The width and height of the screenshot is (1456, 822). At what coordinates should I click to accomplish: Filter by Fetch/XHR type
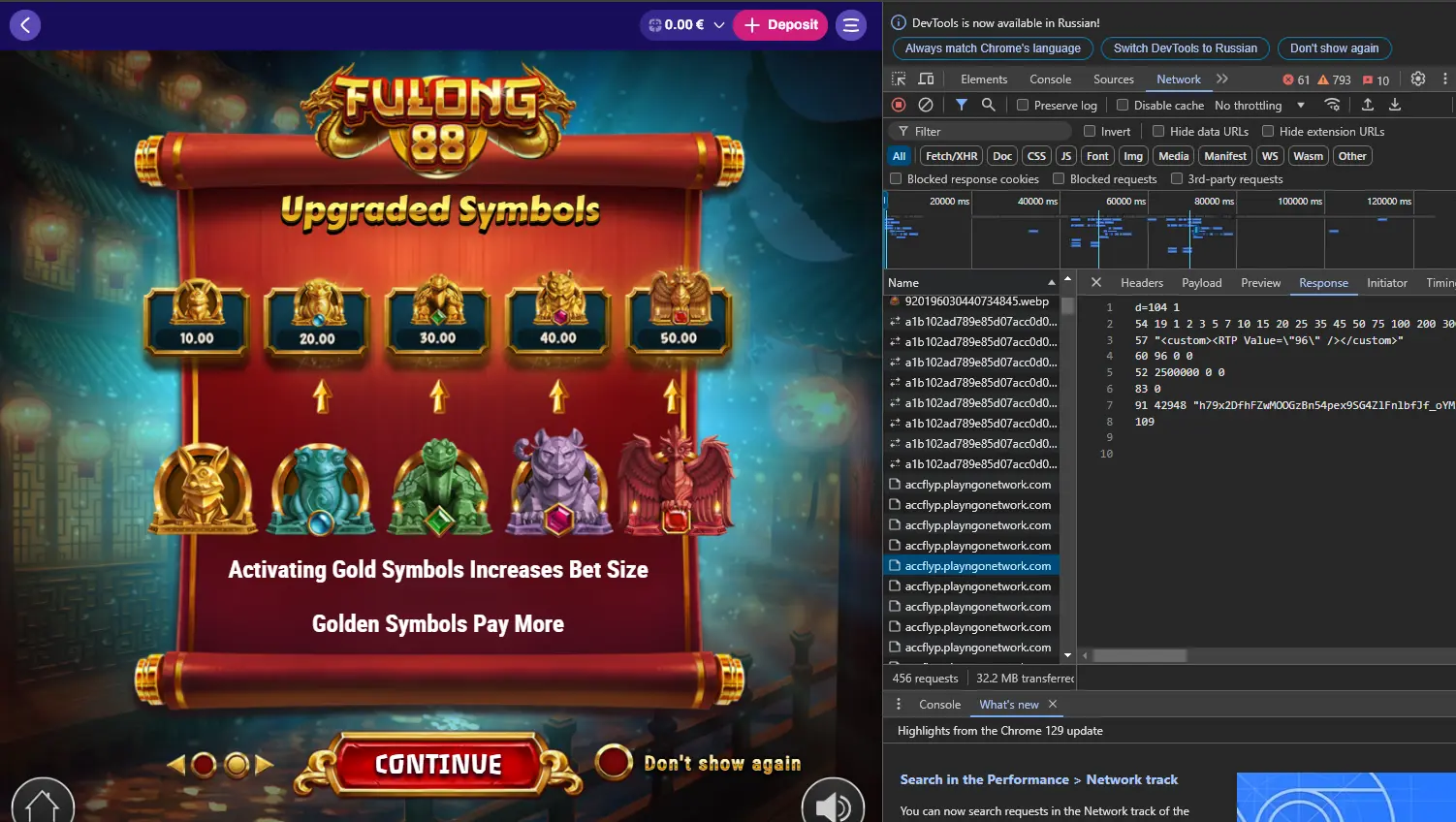click(951, 156)
